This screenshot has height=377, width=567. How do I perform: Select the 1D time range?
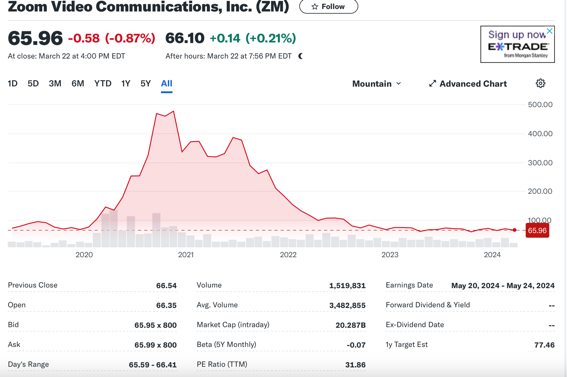(x=13, y=84)
